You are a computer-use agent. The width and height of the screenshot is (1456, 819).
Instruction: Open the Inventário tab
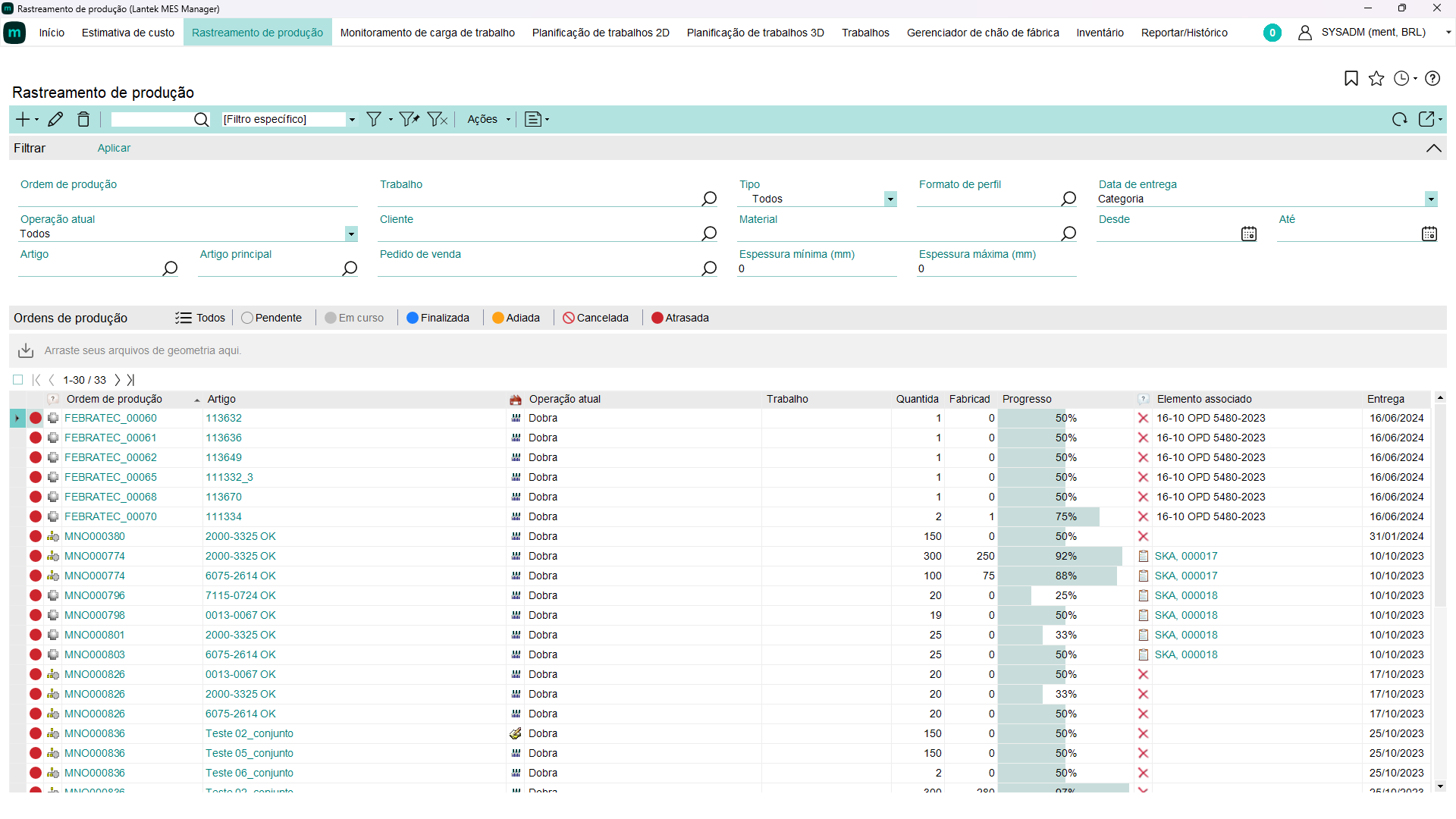[1100, 33]
